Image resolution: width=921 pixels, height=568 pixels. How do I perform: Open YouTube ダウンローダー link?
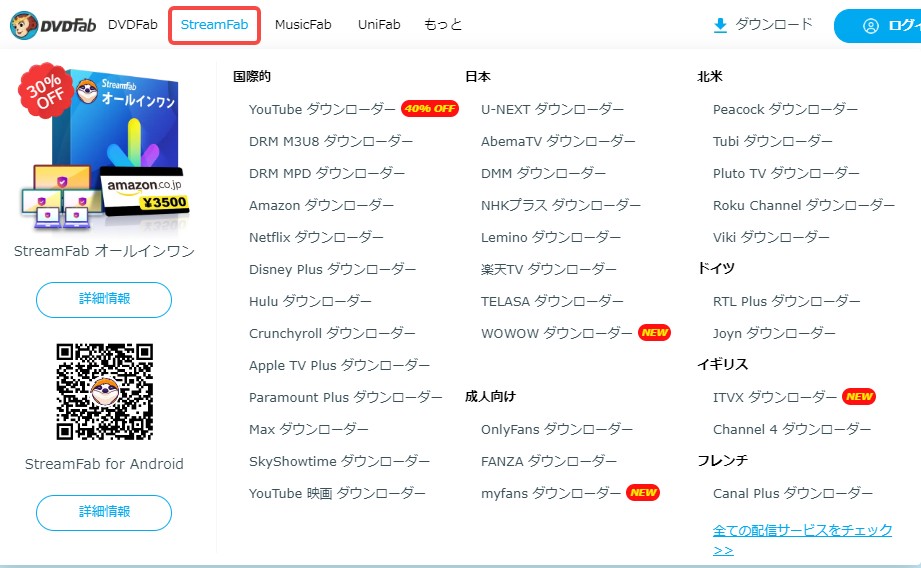(322, 109)
